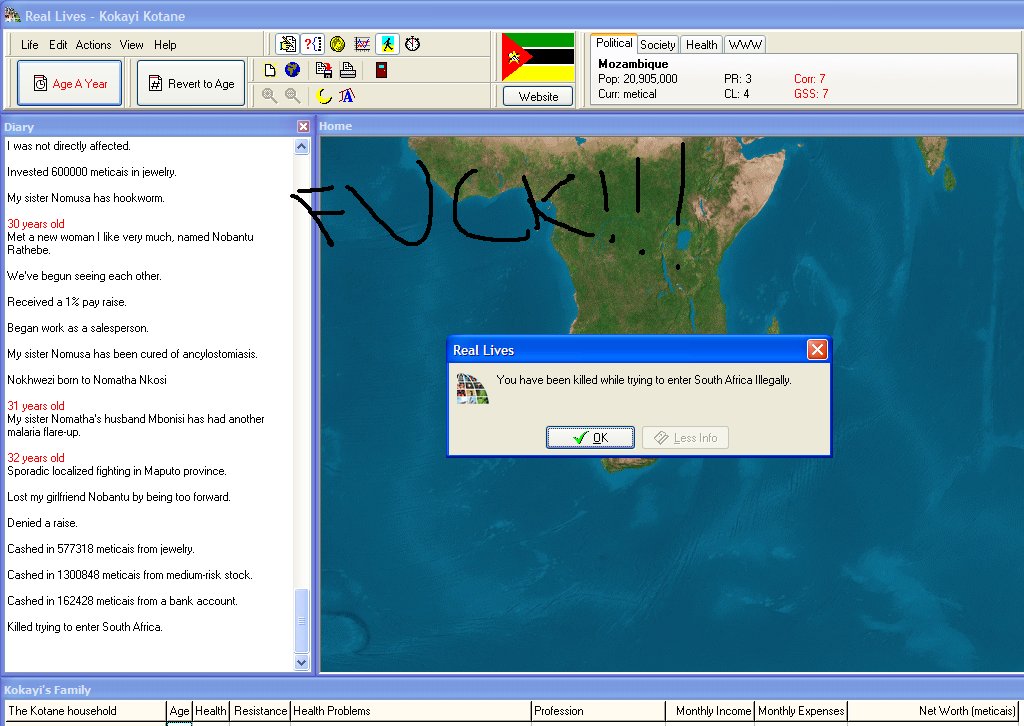Start a new life with blank page icon
The width and height of the screenshot is (1024, 726).
point(270,70)
